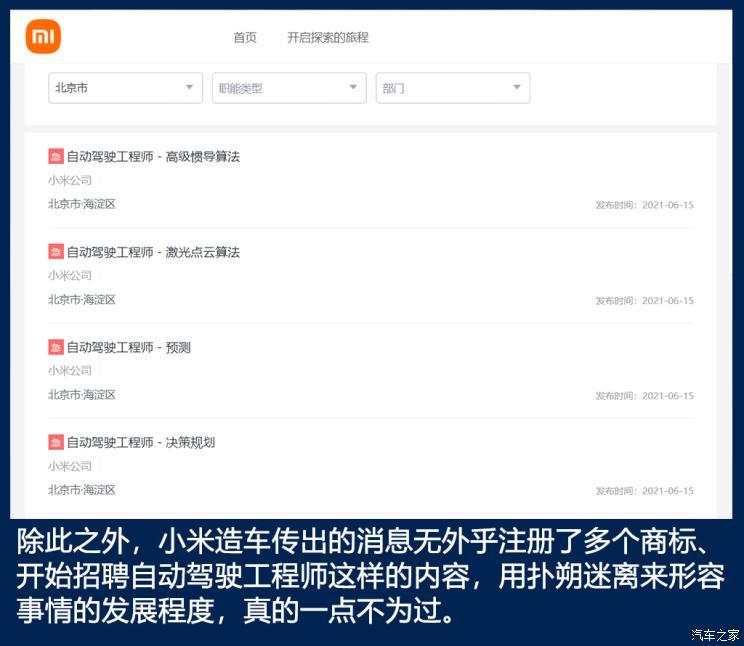Image resolution: width=744 pixels, height=646 pixels.
Task: Click publish date of 预测 job
Action: pos(644,395)
